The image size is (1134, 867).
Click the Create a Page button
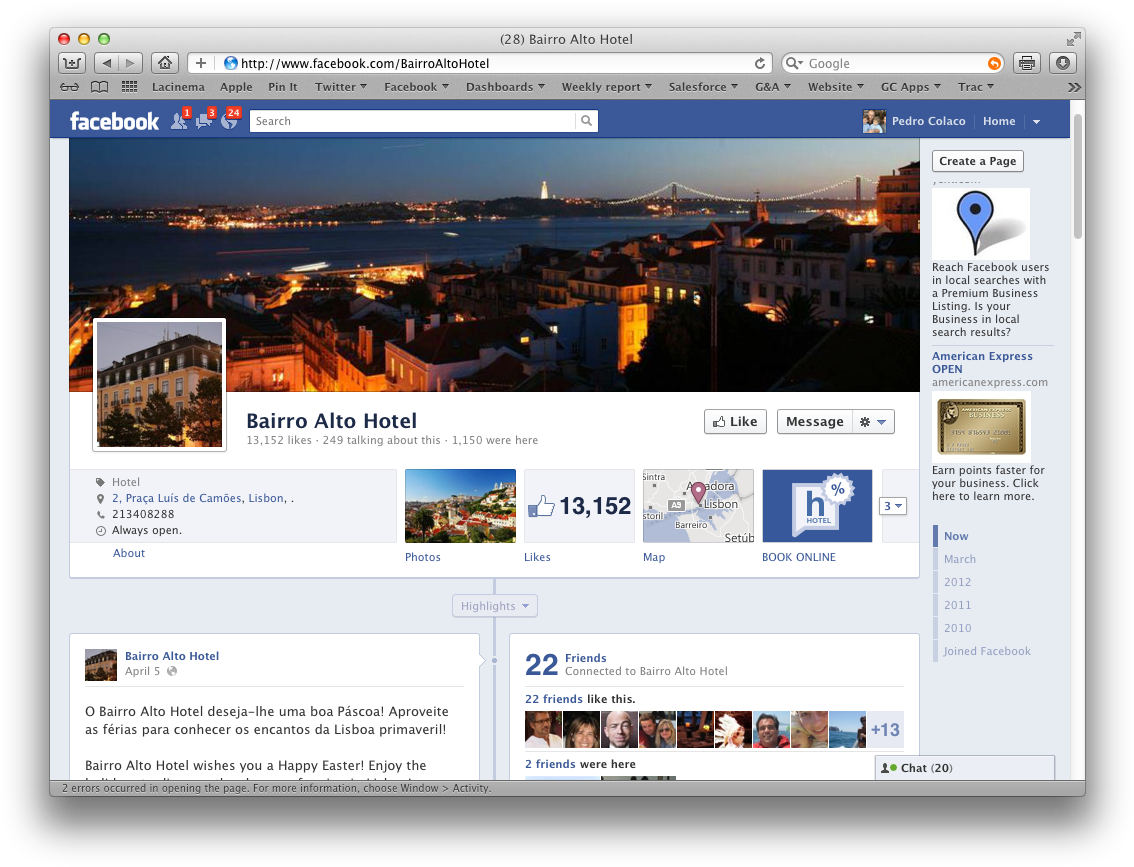977,161
